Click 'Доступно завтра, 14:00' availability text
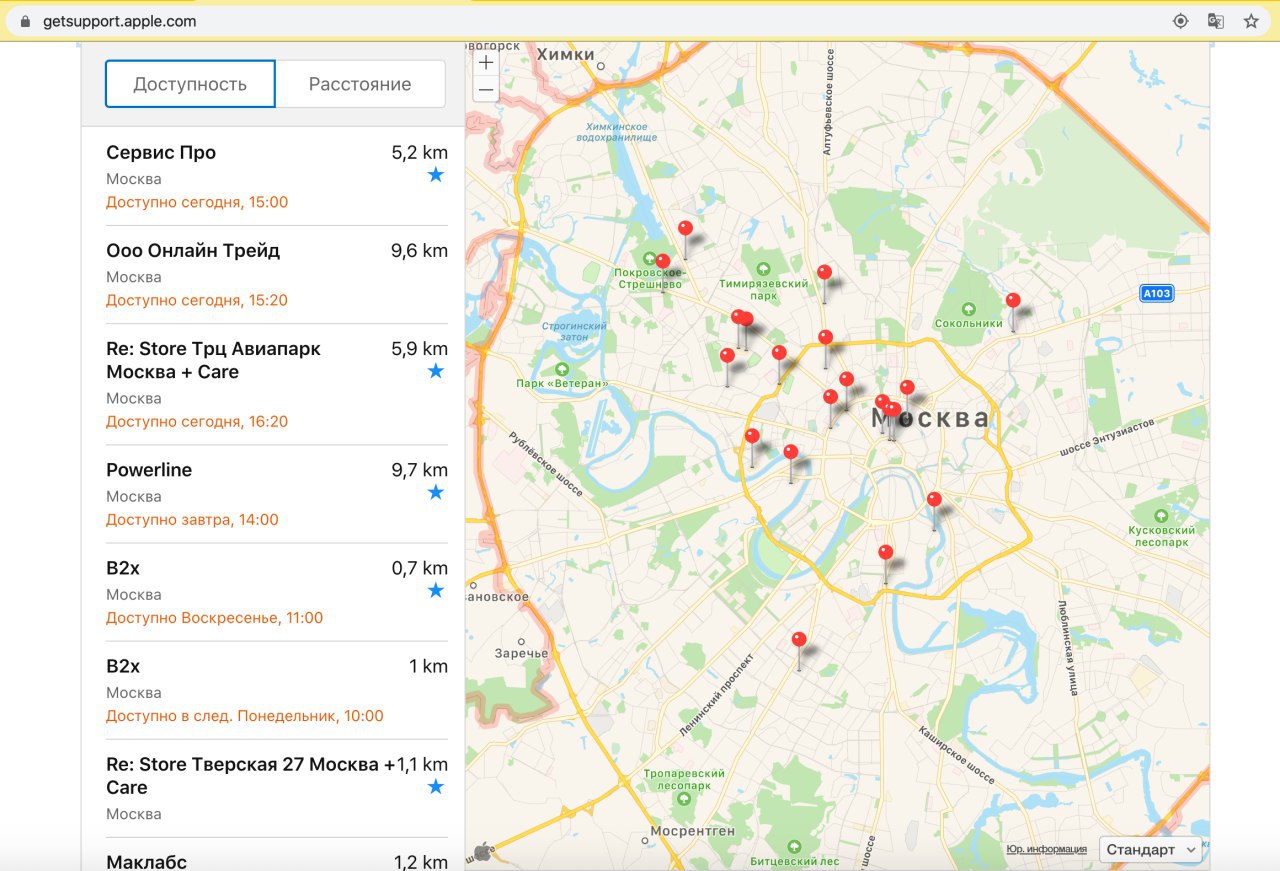1280x871 pixels. (x=192, y=519)
